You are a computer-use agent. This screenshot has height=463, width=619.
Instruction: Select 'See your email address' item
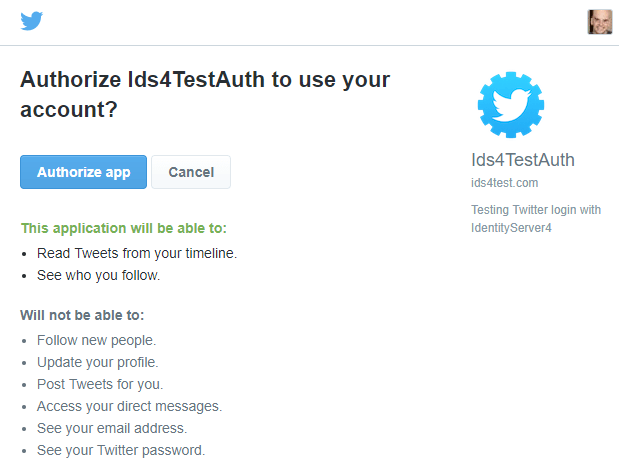(x=112, y=428)
